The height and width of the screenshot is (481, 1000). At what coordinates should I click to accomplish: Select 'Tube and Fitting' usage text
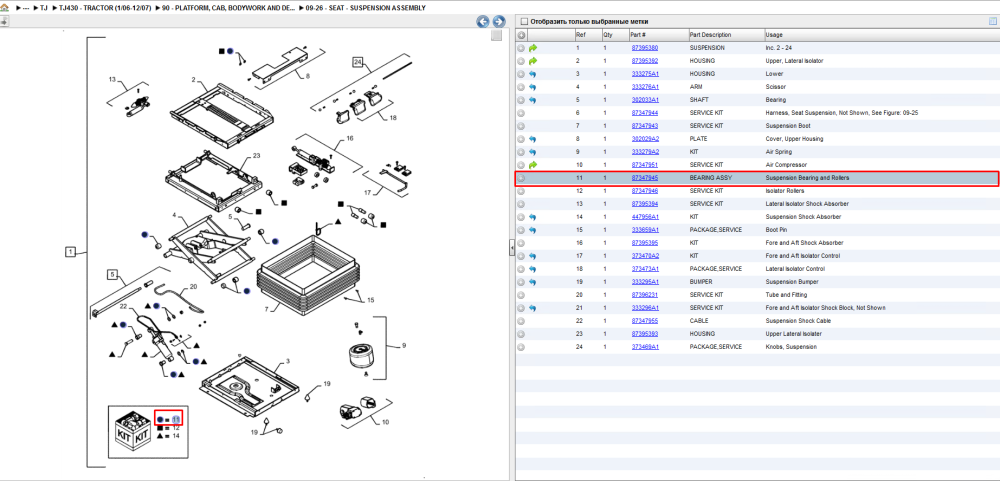(786, 295)
